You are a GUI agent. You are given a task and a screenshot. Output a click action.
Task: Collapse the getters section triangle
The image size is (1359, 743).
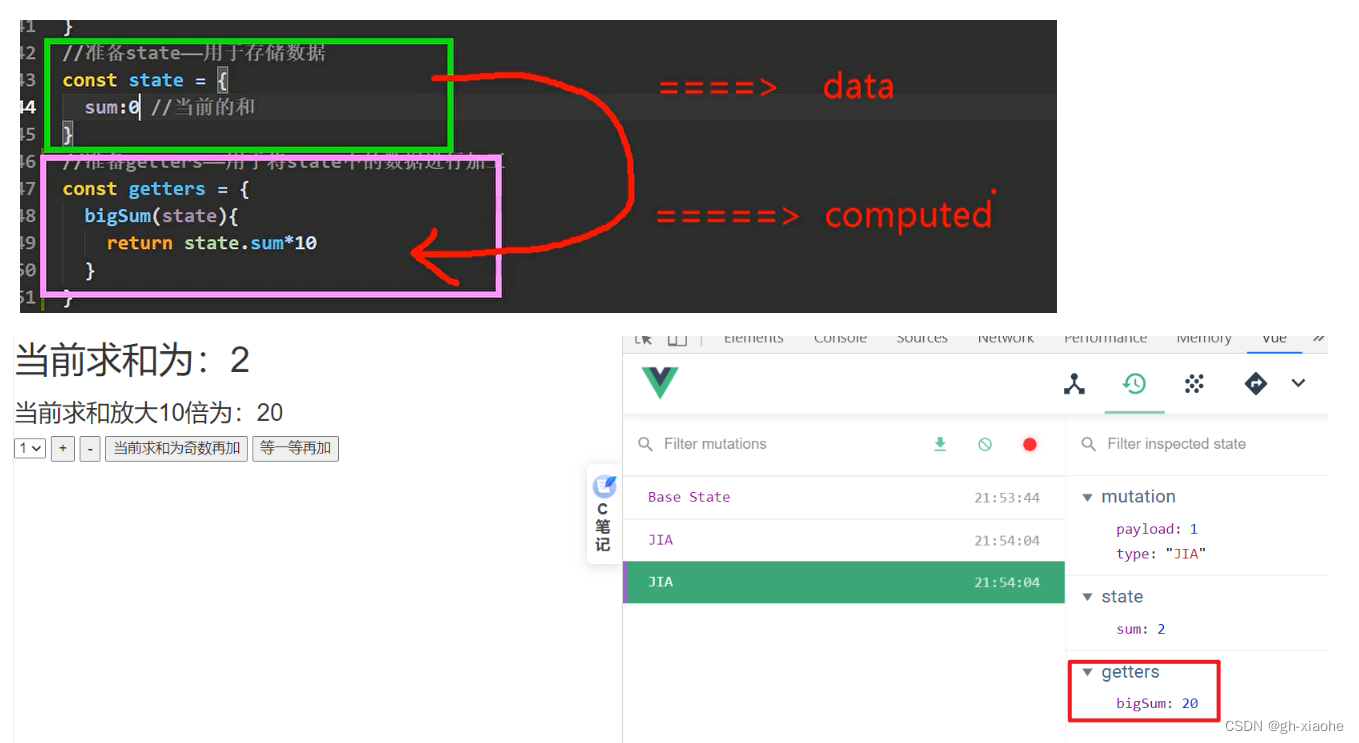(x=1088, y=673)
